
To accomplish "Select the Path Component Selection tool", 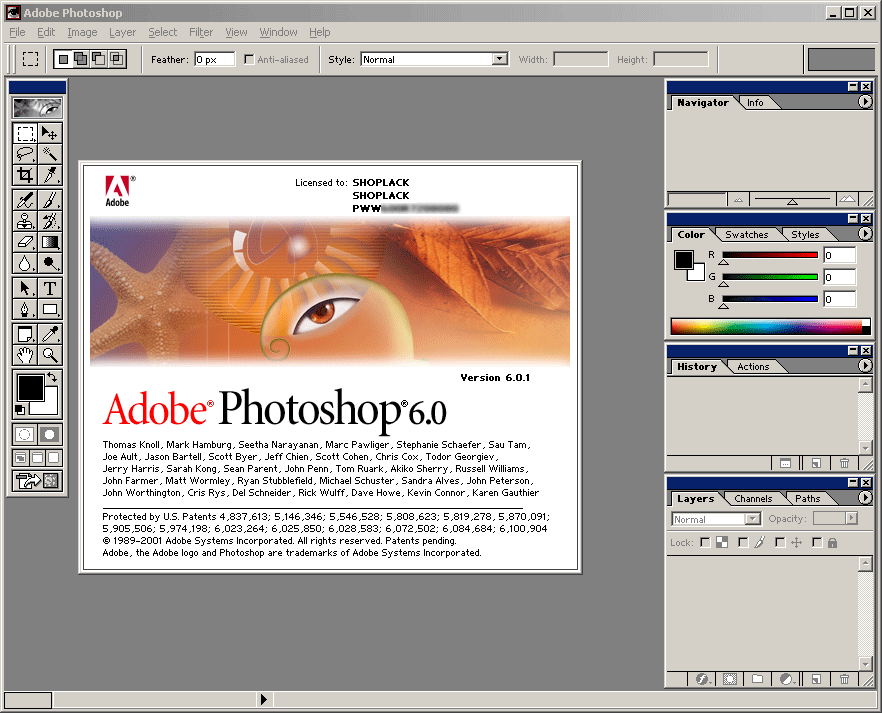I will 25,288.
